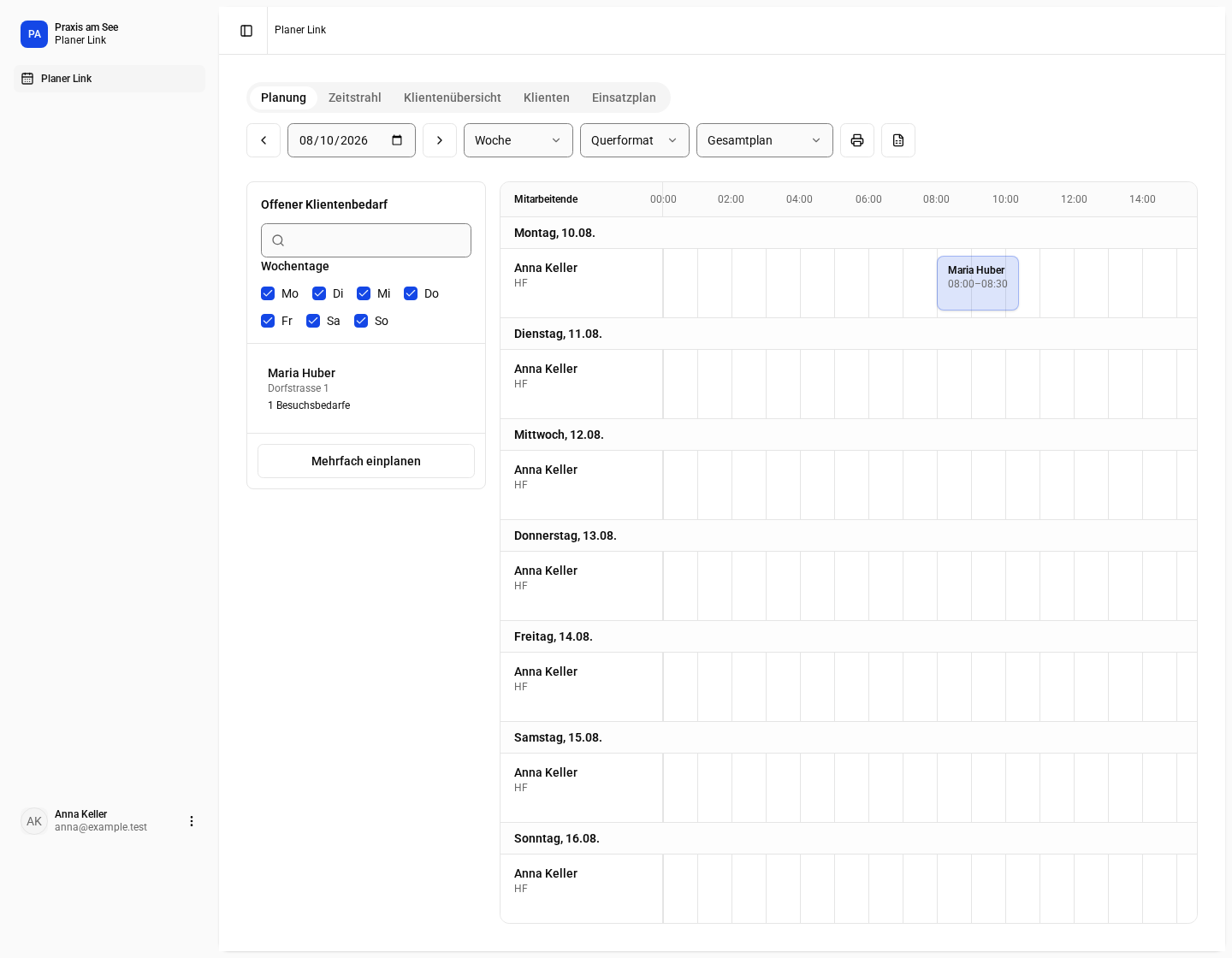Click the Mitarbeitende column header
Image resolution: width=1232 pixels, height=958 pixels.
pos(546,199)
